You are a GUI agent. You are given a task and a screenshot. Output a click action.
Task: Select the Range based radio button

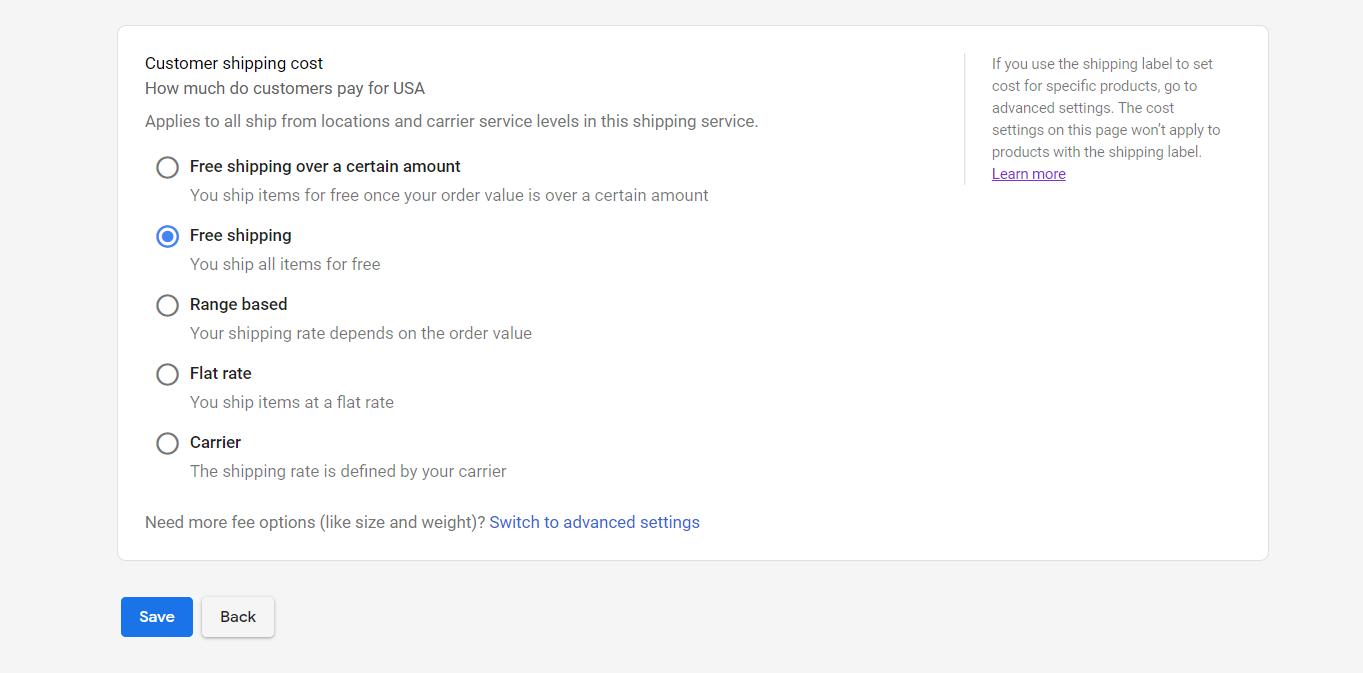point(167,305)
